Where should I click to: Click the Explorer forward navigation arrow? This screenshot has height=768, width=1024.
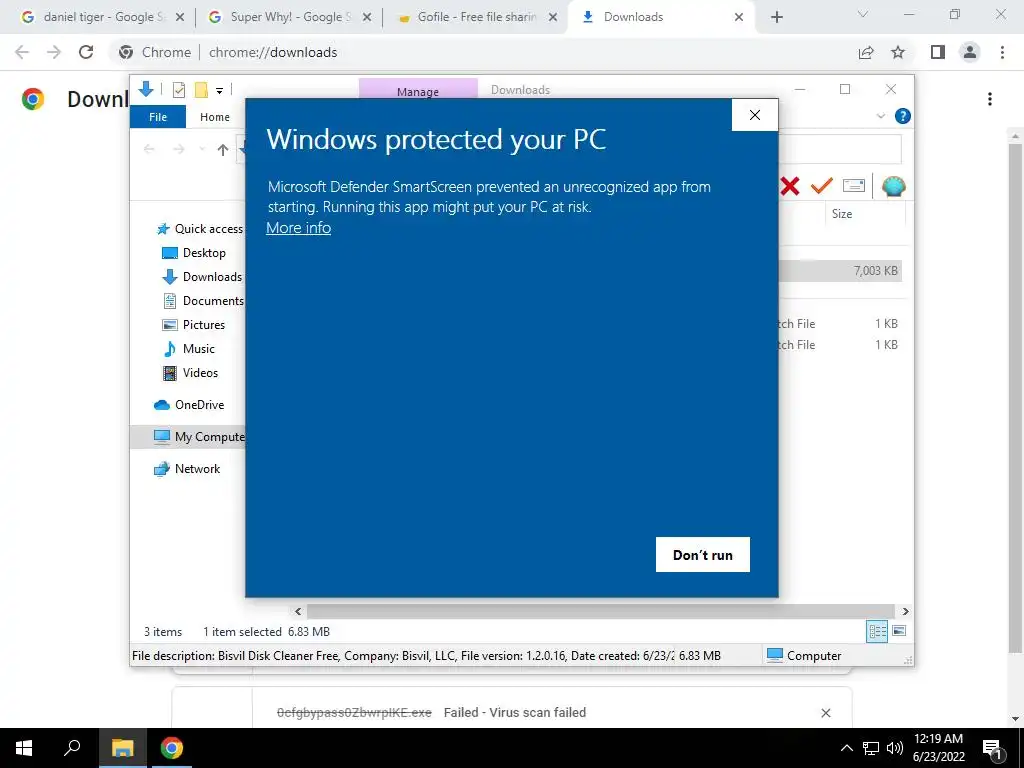(178, 150)
